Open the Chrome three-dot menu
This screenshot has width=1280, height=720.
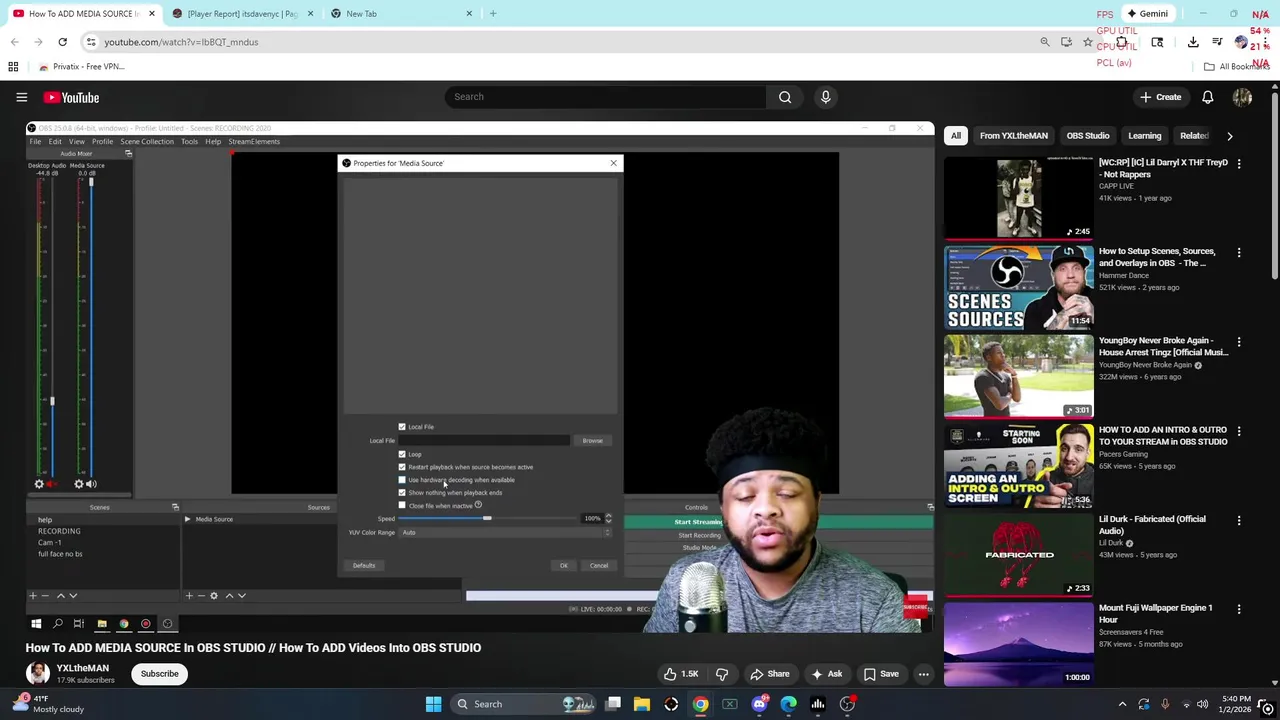pos(1267,42)
